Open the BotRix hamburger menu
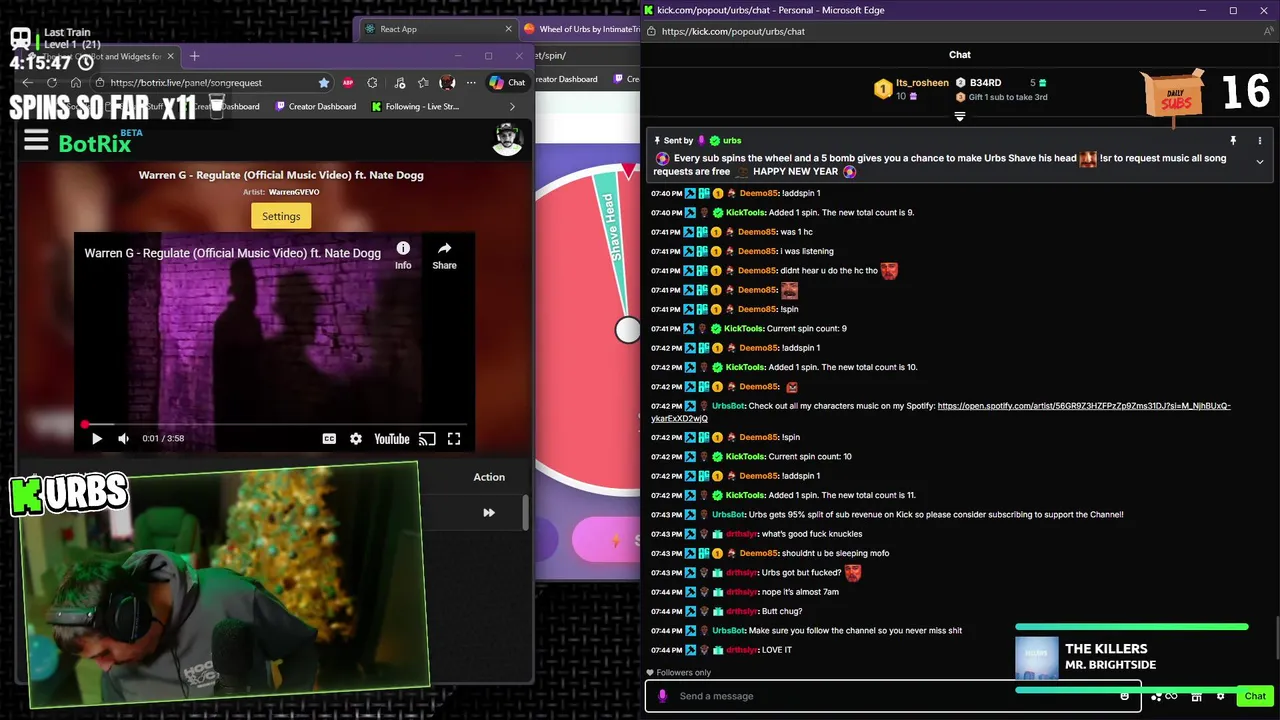This screenshot has height=720, width=1280. [x=36, y=140]
